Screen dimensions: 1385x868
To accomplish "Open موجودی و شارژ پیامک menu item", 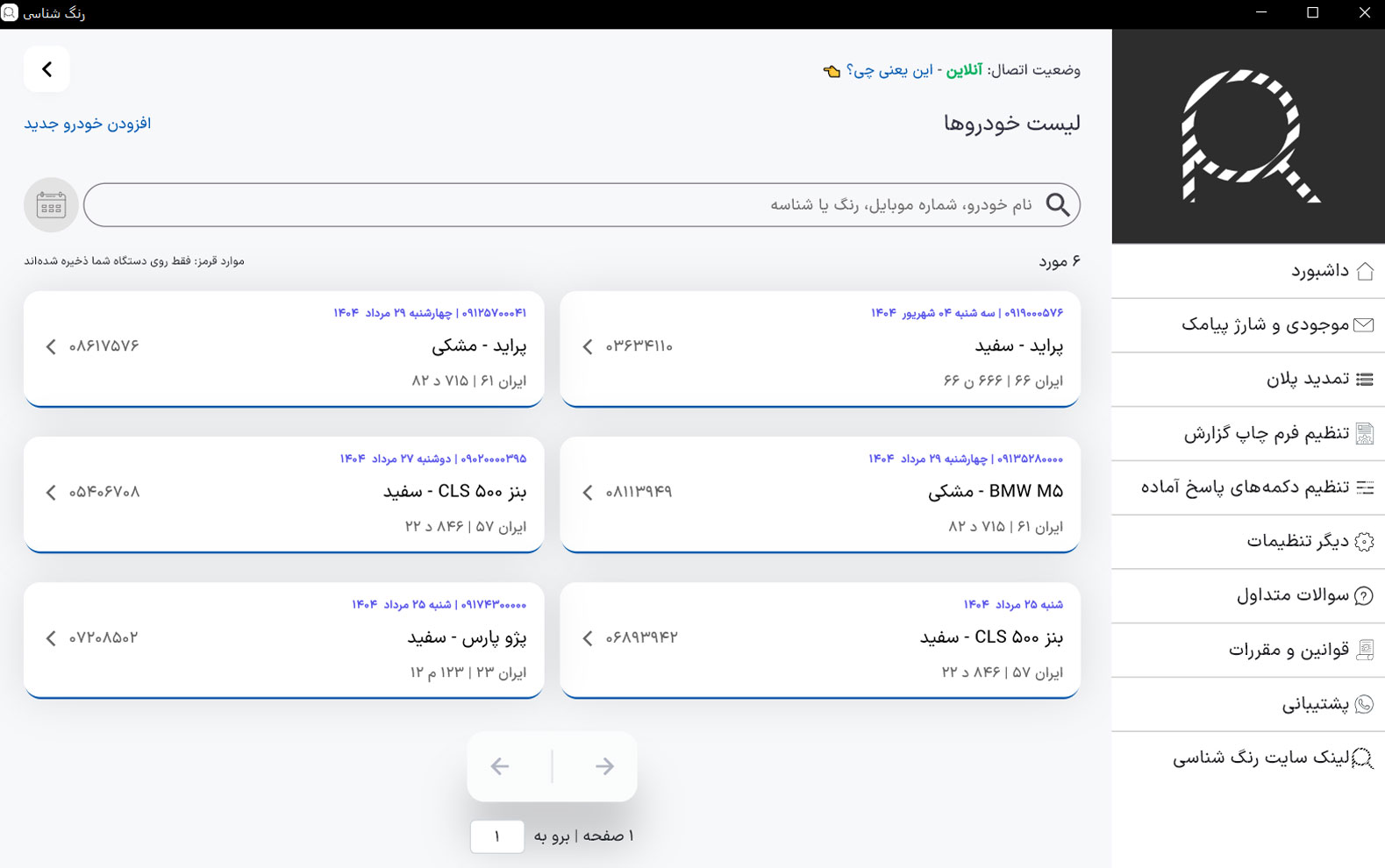I will [x=1248, y=325].
